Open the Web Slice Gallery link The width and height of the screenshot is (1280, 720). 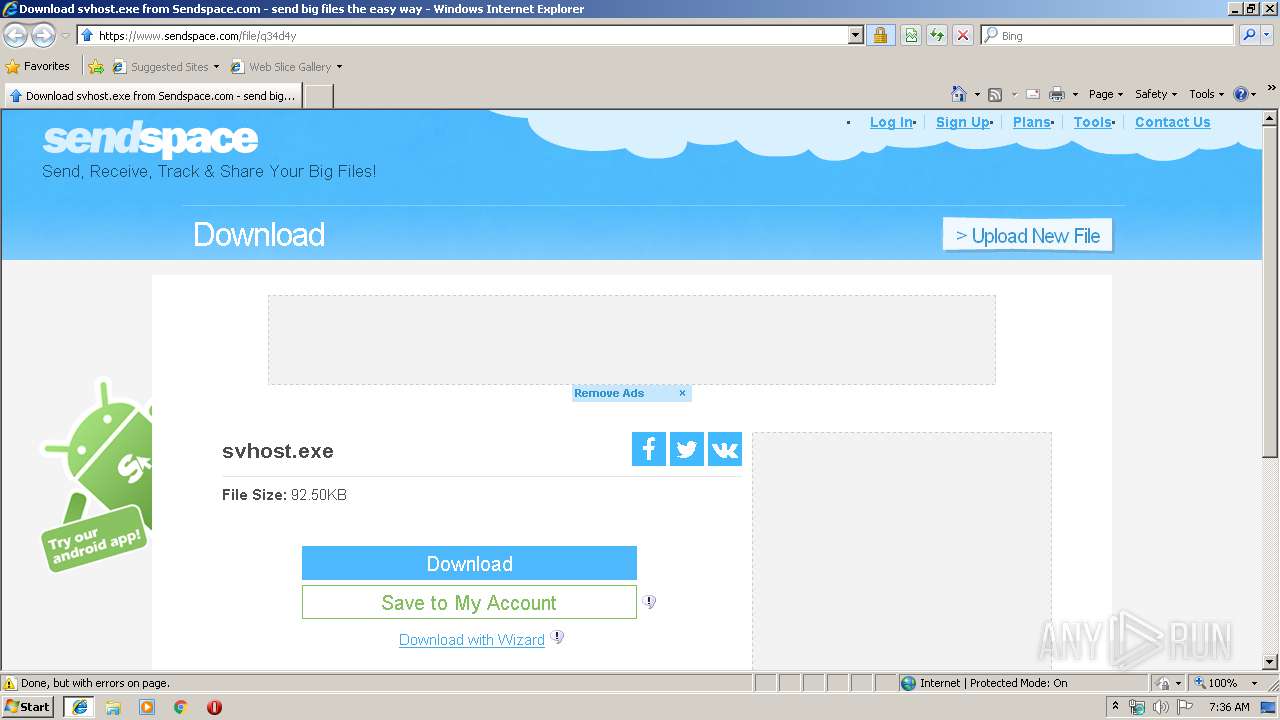point(286,67)
